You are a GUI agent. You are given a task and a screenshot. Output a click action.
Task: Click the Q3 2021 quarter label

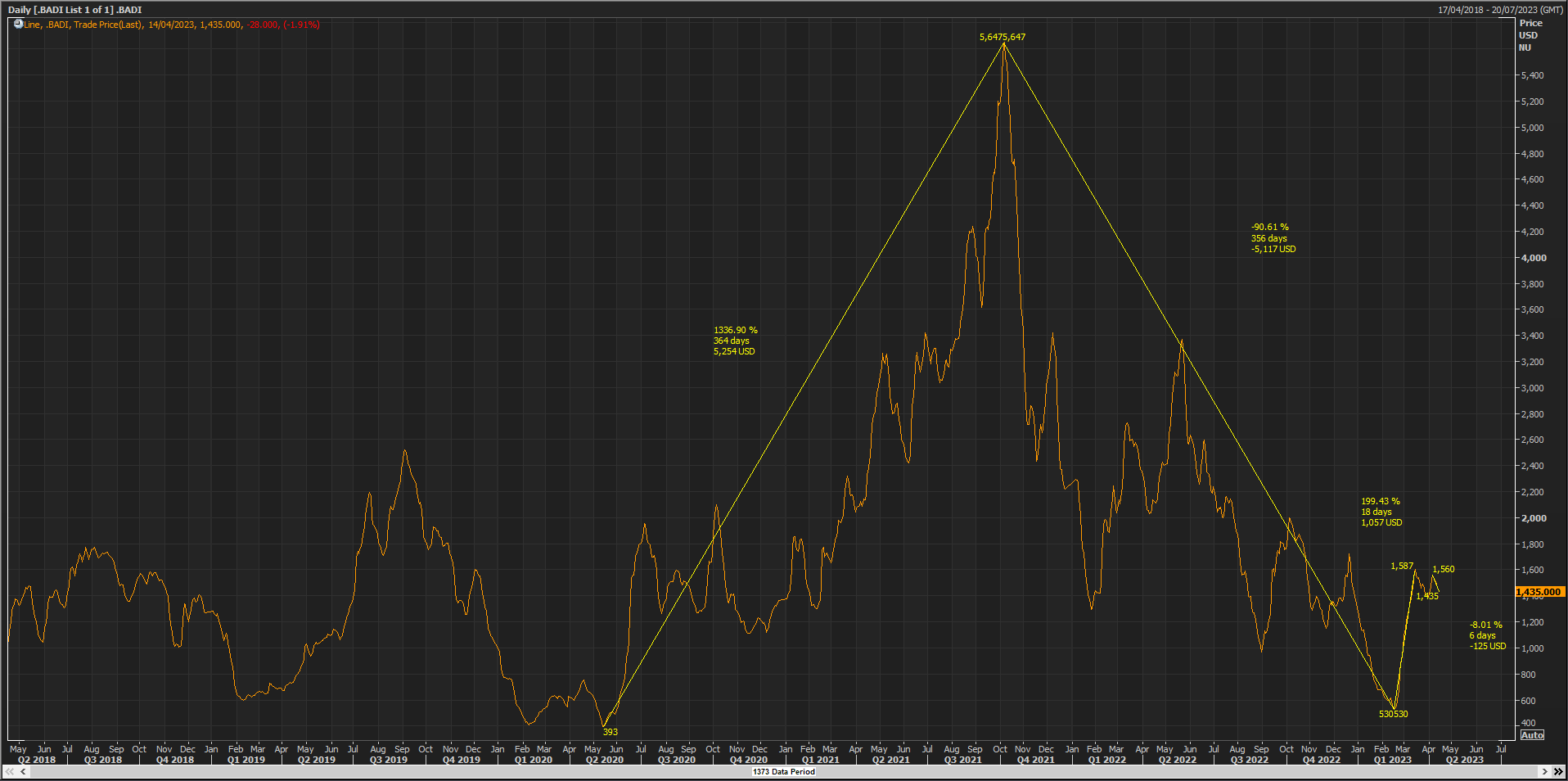963,760
